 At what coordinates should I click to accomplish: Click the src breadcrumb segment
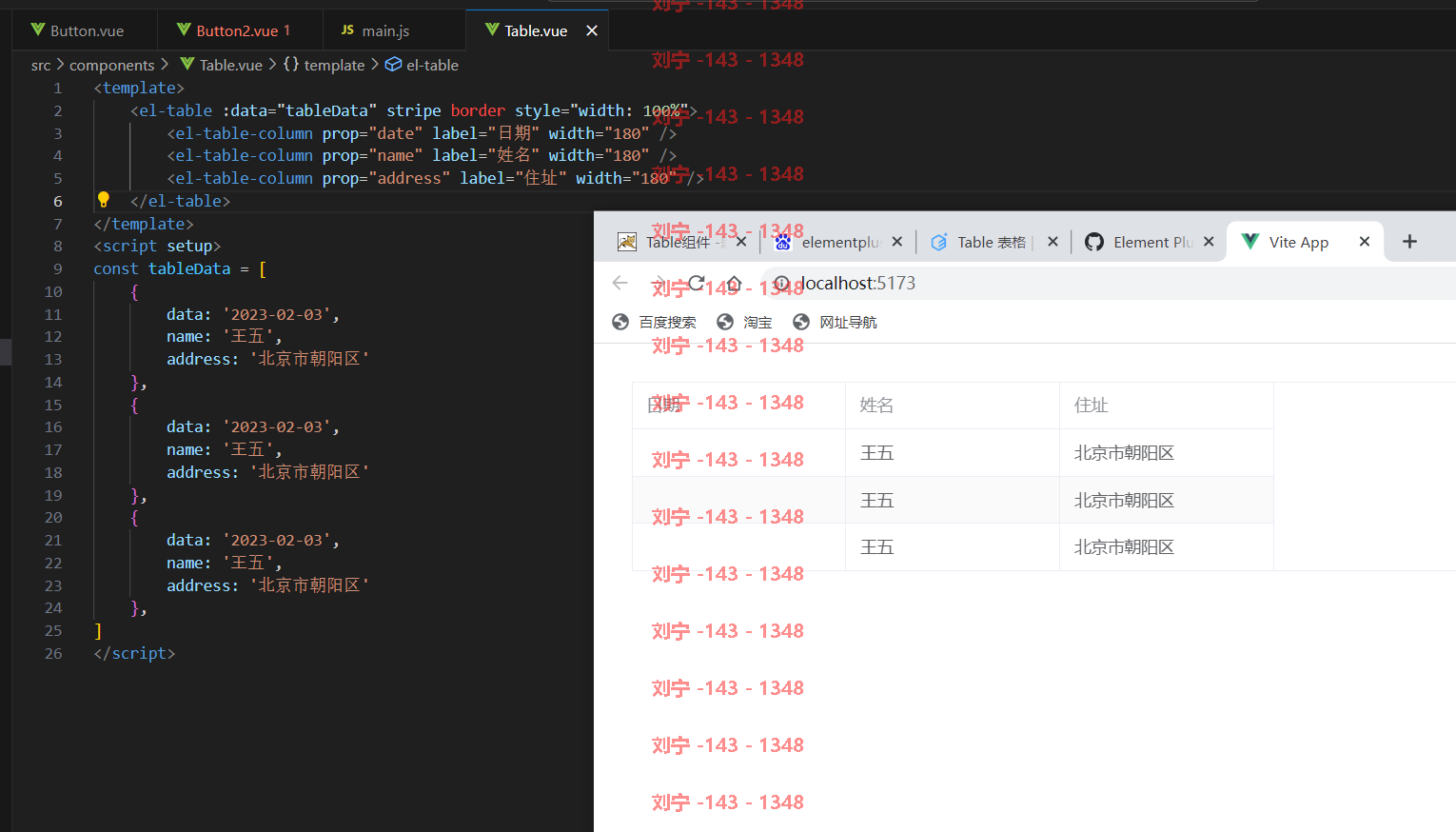pyautogui.click(x=41, y=65)
